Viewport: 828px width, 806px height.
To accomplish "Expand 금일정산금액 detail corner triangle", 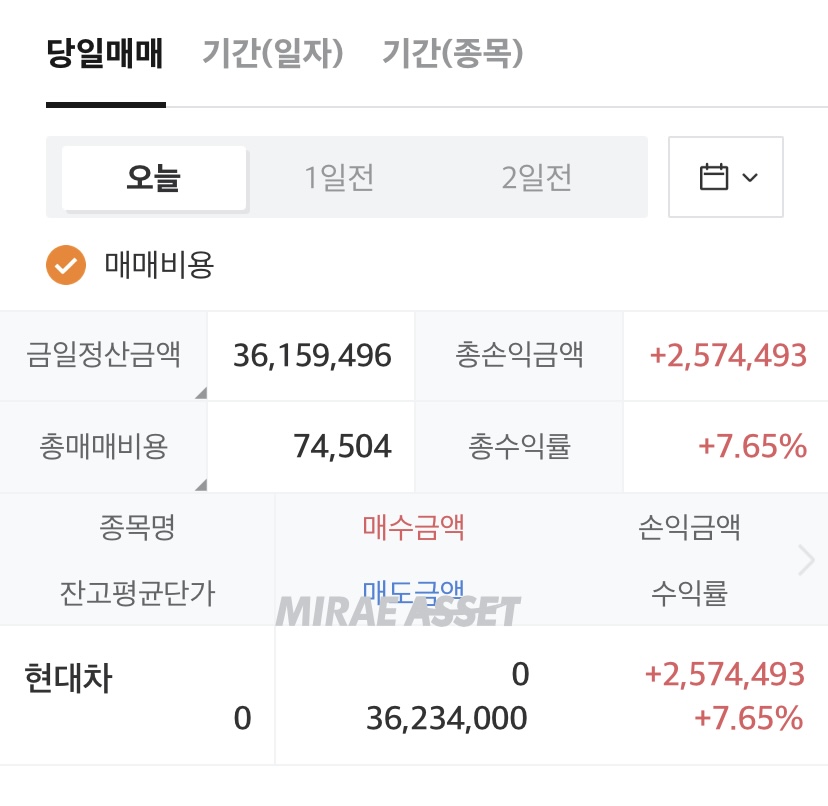I will (x=200, y=393).
